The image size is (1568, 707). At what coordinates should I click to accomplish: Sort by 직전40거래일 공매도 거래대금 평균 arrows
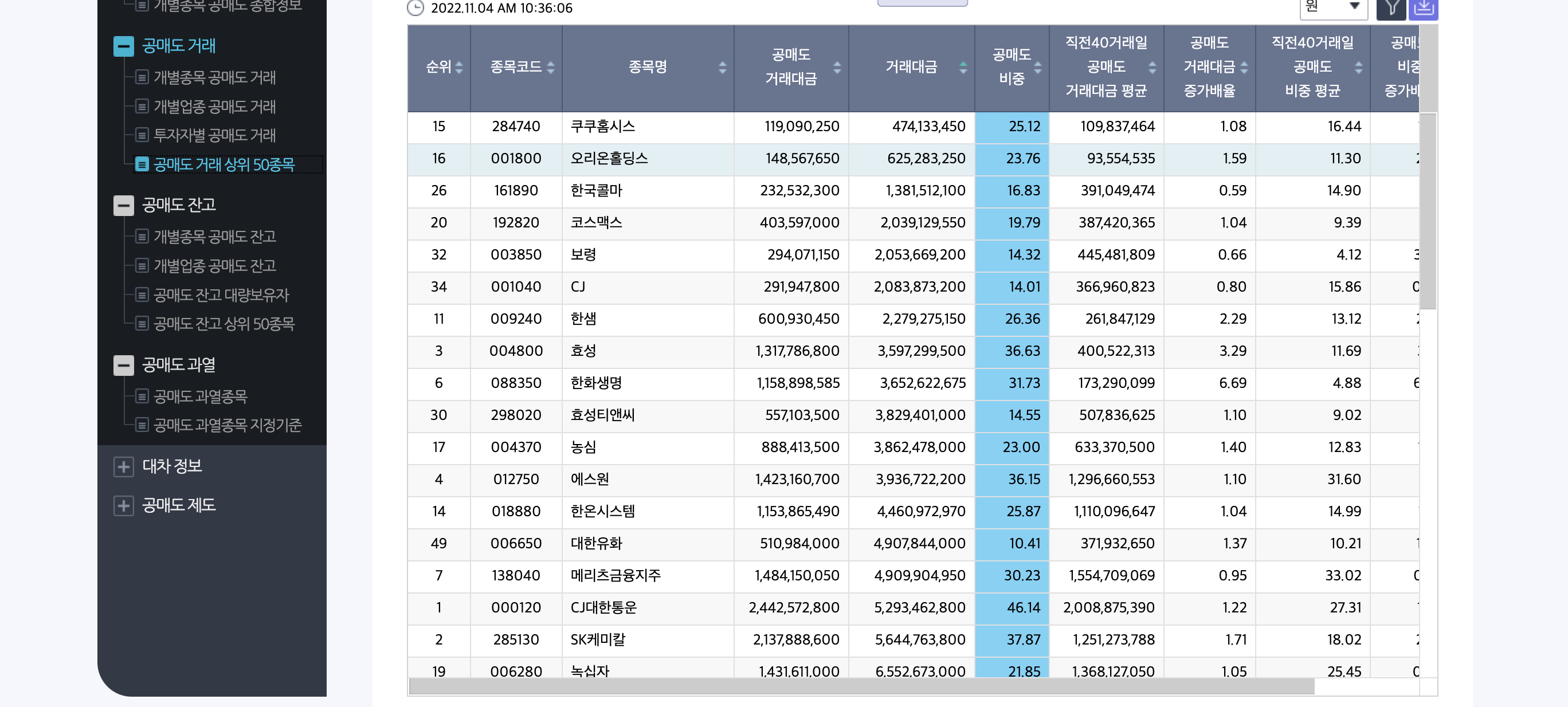click(x=1153, y=67)
